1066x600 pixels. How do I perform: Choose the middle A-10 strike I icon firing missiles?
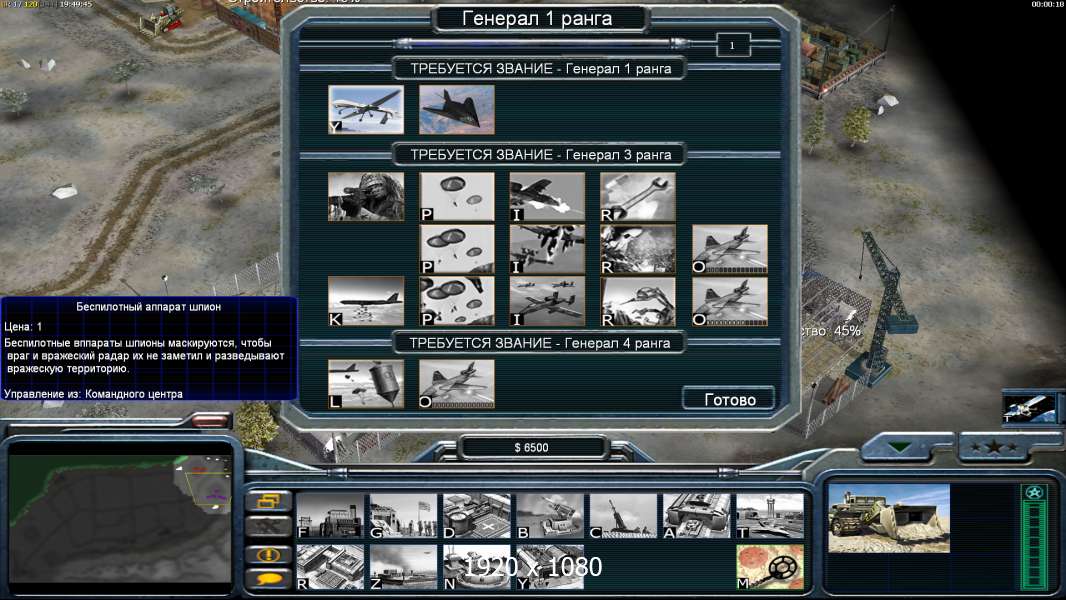click(x=547, y=249)
